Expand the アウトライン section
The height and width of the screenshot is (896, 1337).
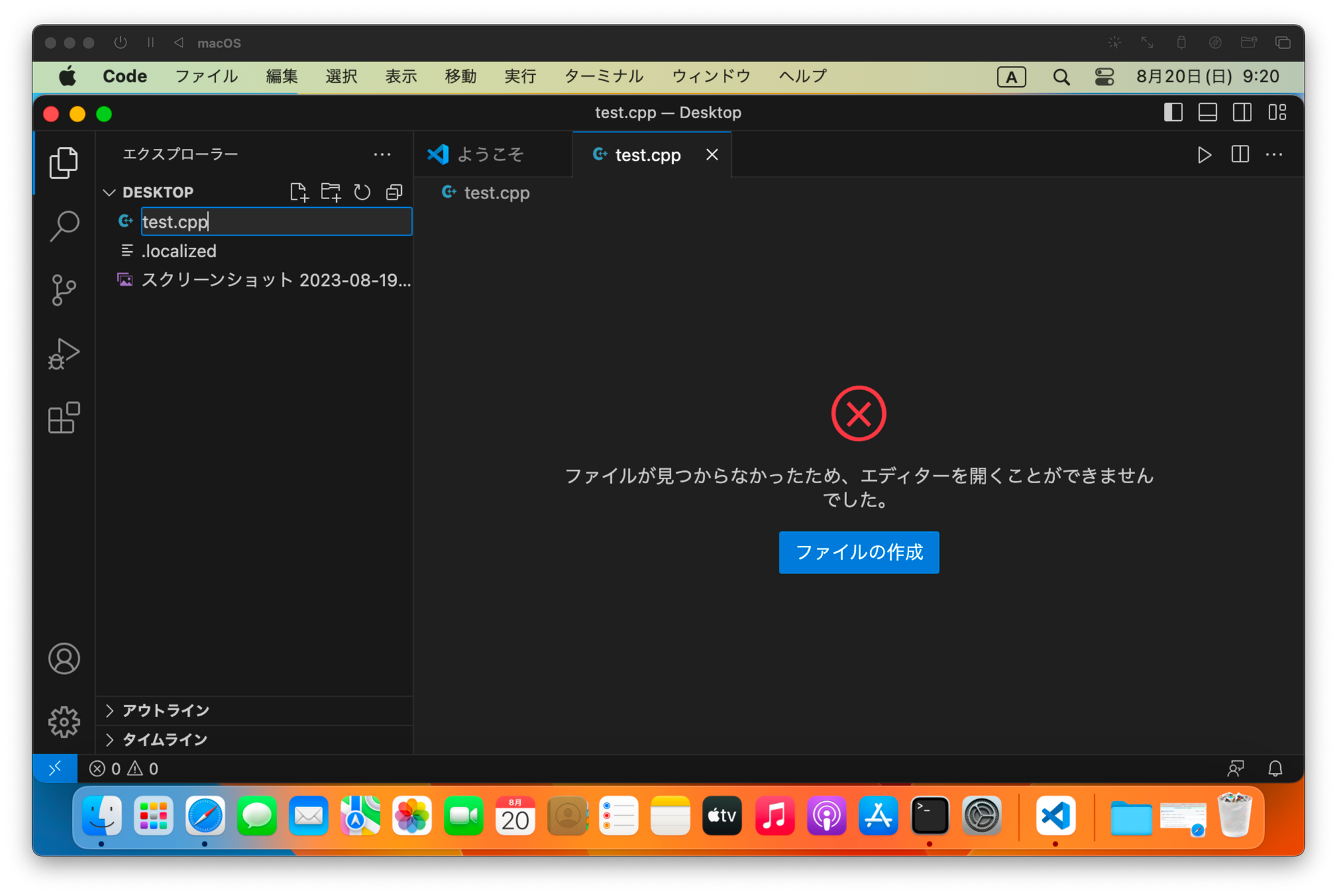[165, 710]
